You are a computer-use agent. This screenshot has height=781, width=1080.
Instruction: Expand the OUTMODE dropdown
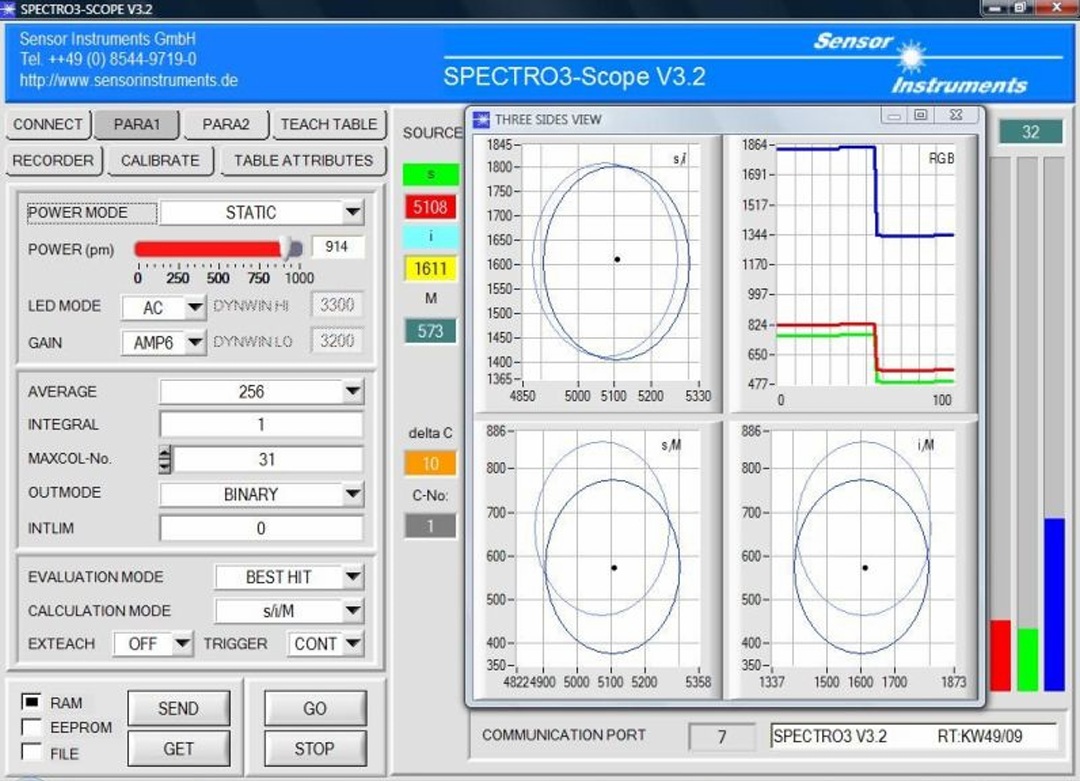coord(353,494)
